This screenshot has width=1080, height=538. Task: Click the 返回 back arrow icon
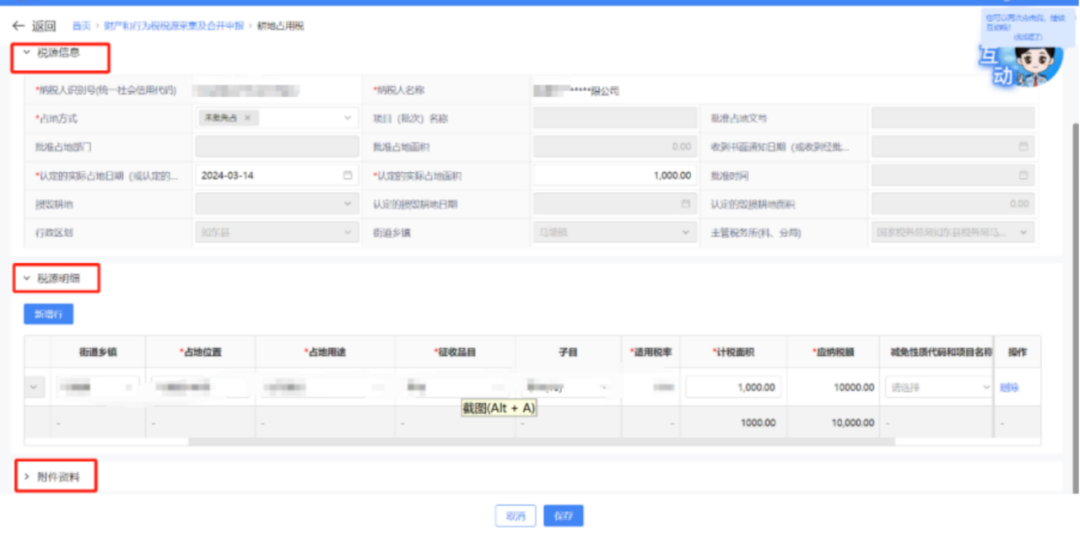tap(17, 25)
